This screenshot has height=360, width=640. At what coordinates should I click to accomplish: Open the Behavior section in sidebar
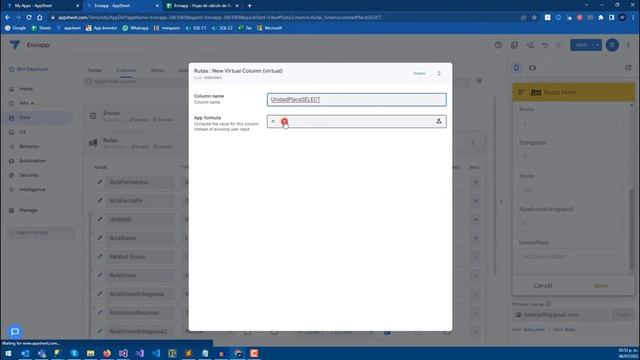click(x=29, y=147)
